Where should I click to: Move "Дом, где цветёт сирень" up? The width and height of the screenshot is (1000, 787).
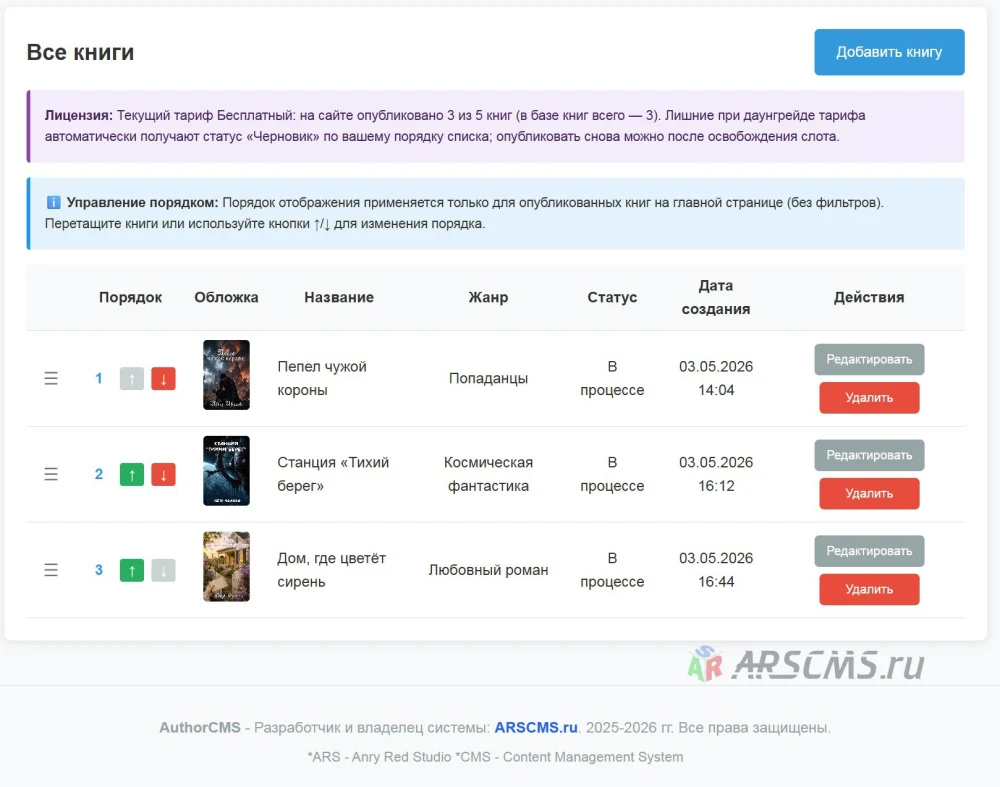tap(132, 570)
